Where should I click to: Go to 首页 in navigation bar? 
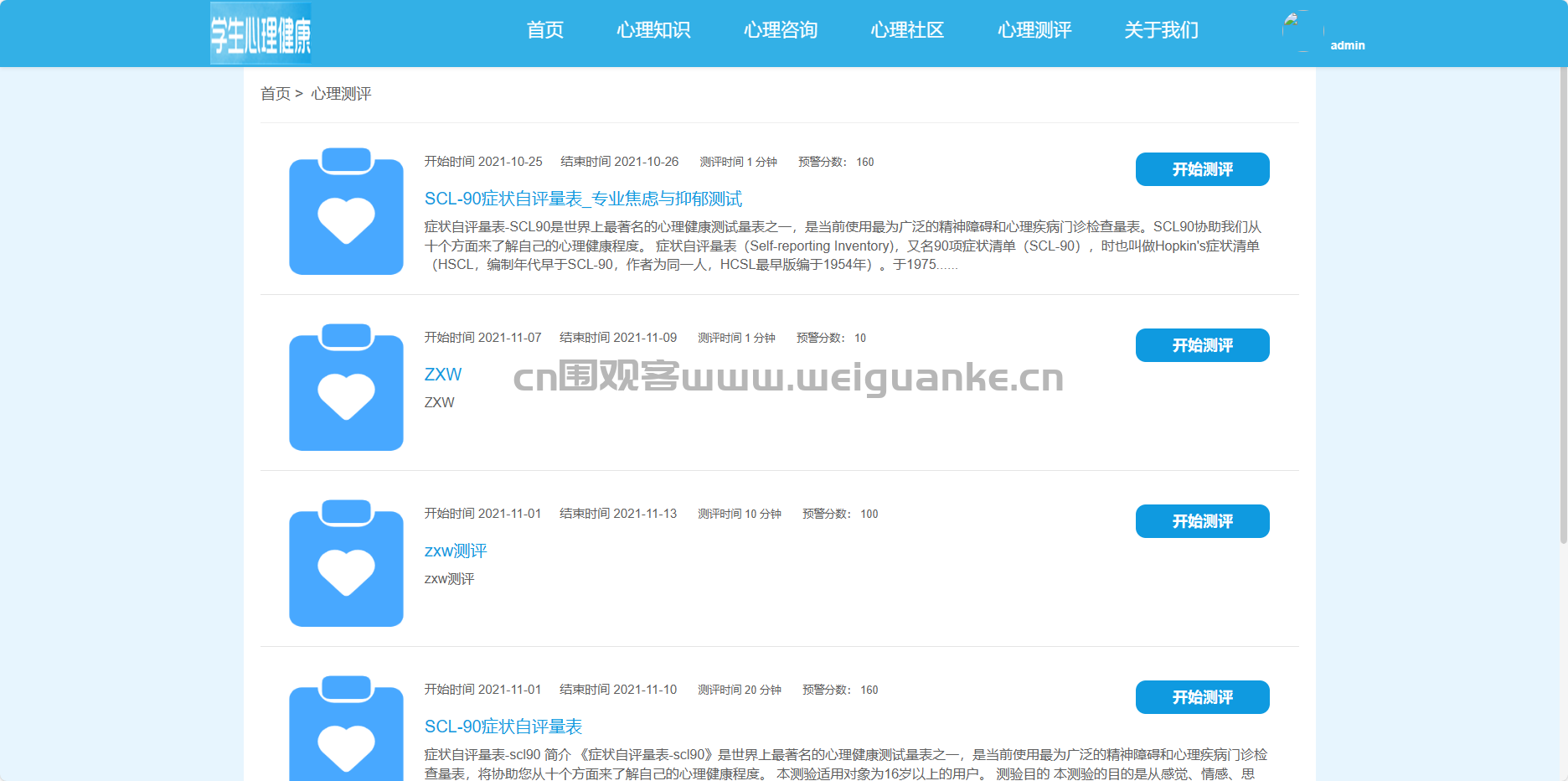coord(544,30)
